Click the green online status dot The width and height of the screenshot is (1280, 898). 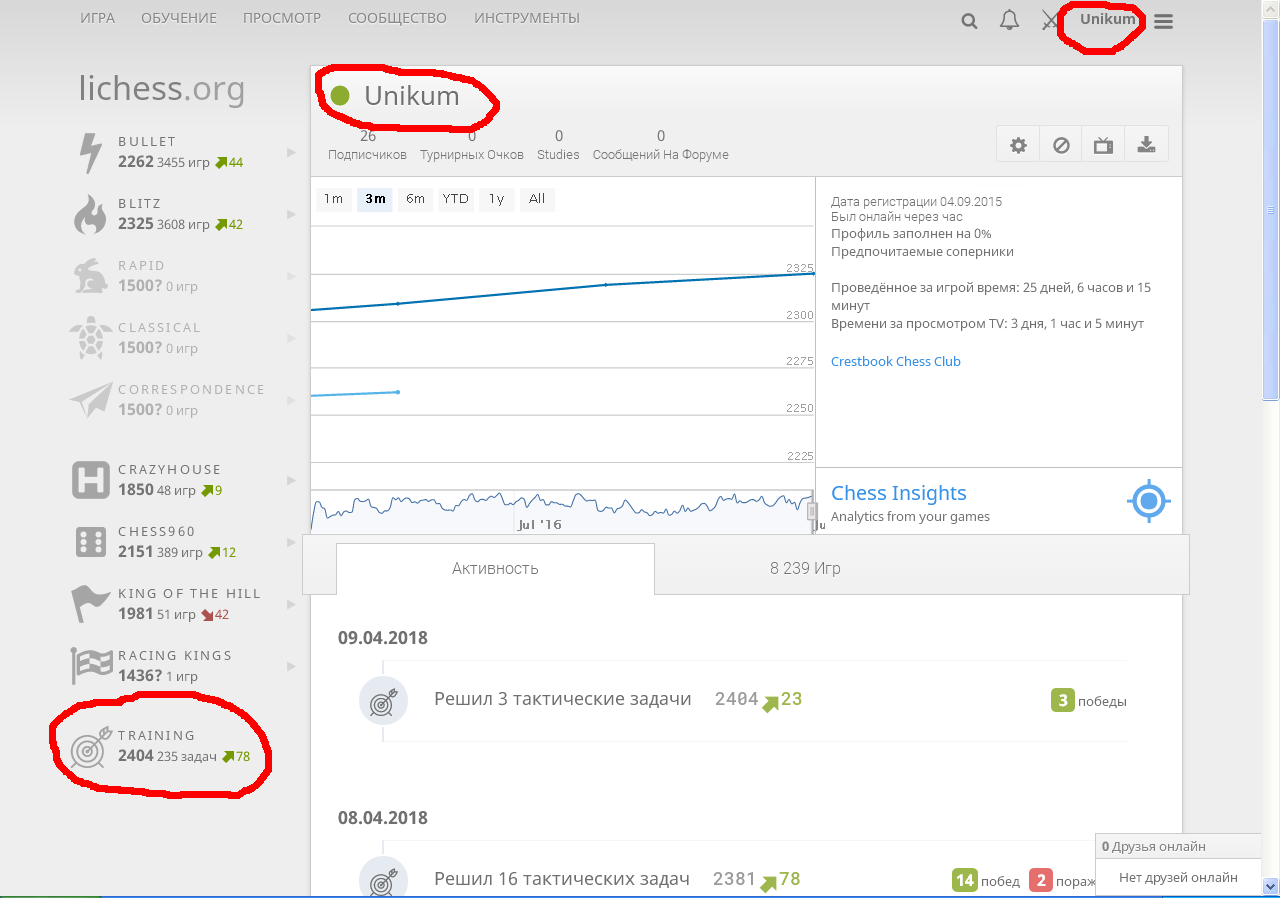[340, 96]
